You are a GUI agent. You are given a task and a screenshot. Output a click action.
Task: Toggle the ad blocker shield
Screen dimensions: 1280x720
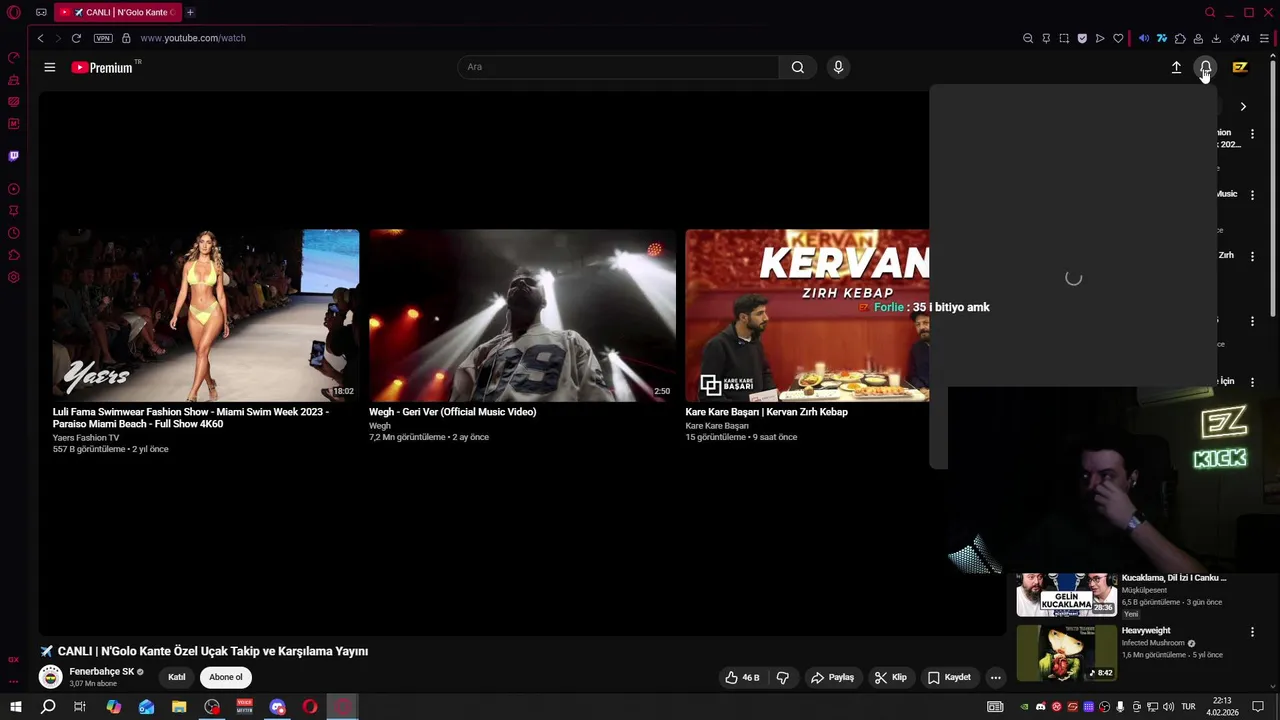click(x=1082, y=38)
